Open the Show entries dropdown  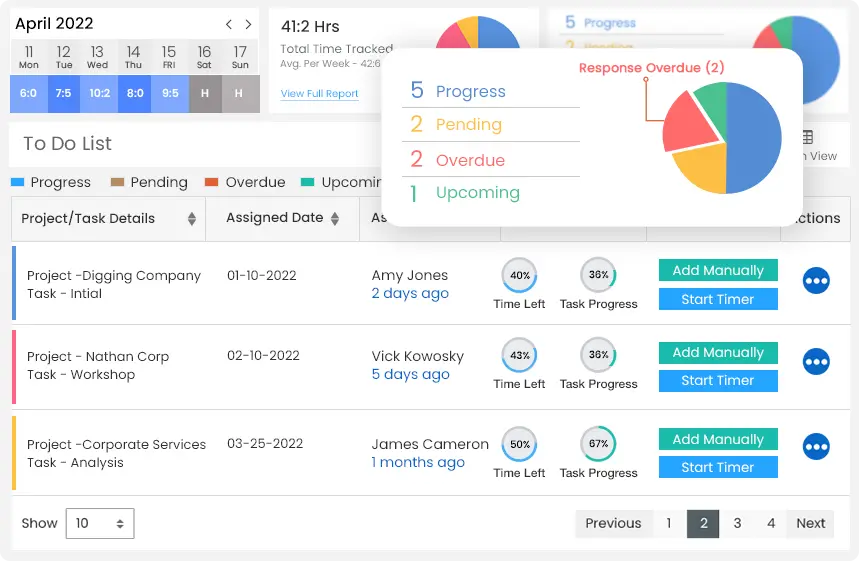(x=99, y=523)
